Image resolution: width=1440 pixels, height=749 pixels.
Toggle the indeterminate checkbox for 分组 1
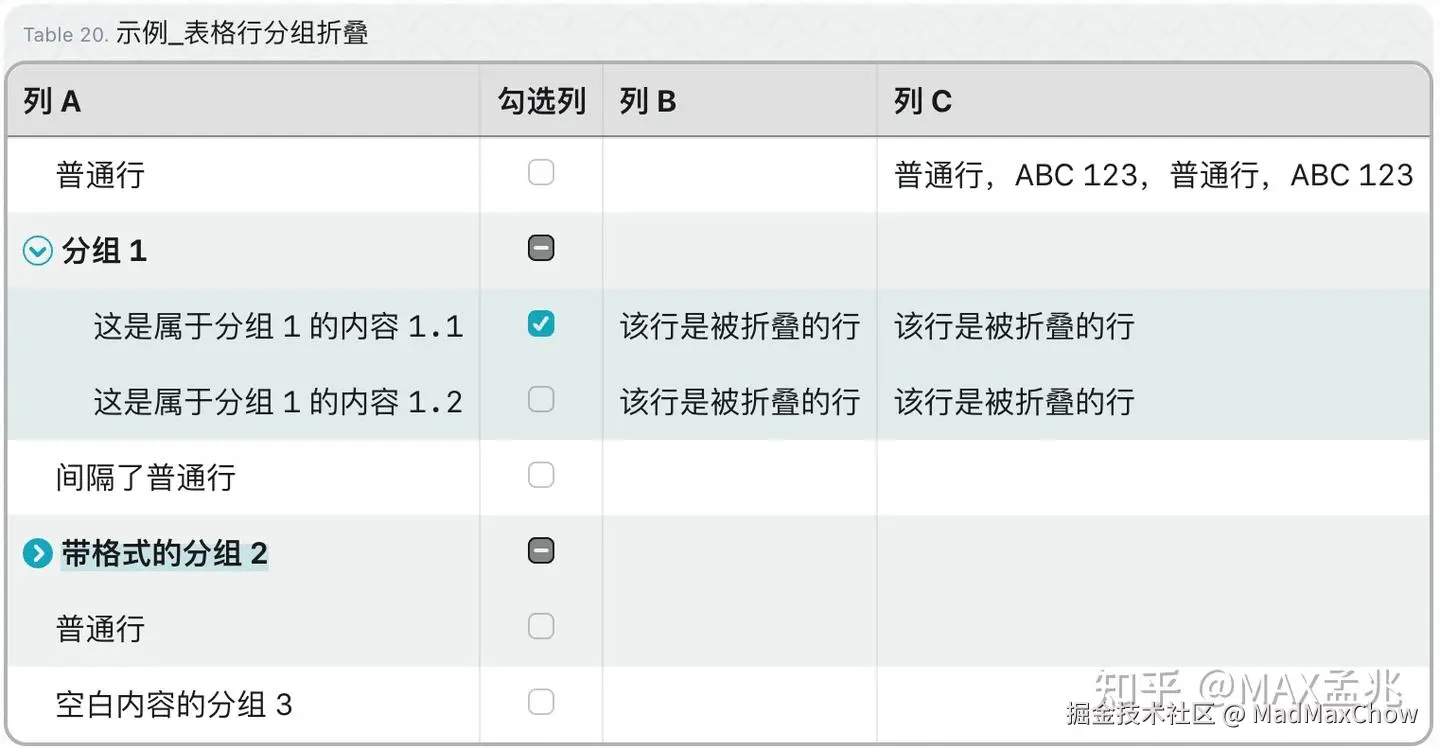coord(541,248)
